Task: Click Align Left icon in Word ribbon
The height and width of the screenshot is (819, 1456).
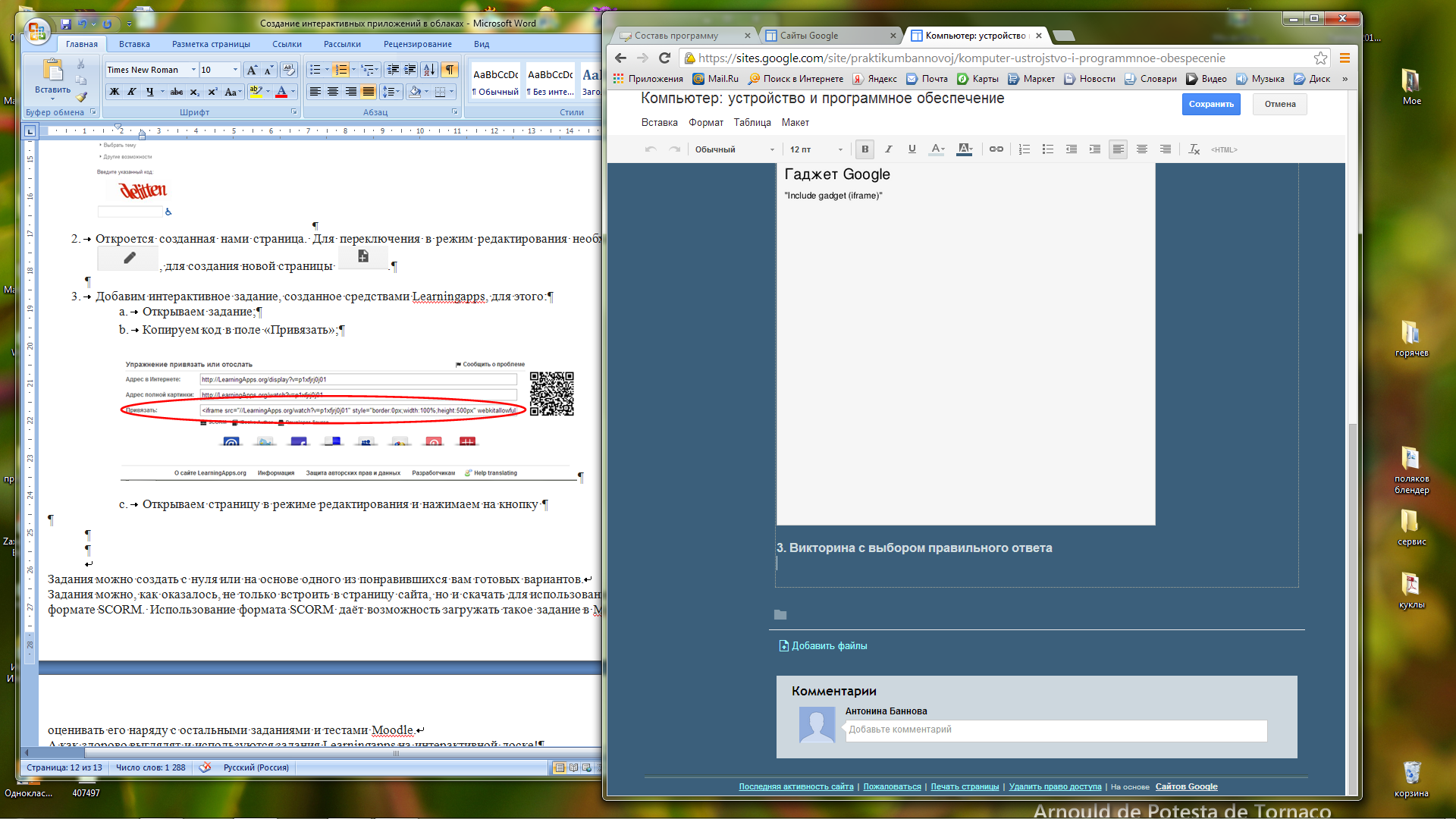Action: click(315, 92)
